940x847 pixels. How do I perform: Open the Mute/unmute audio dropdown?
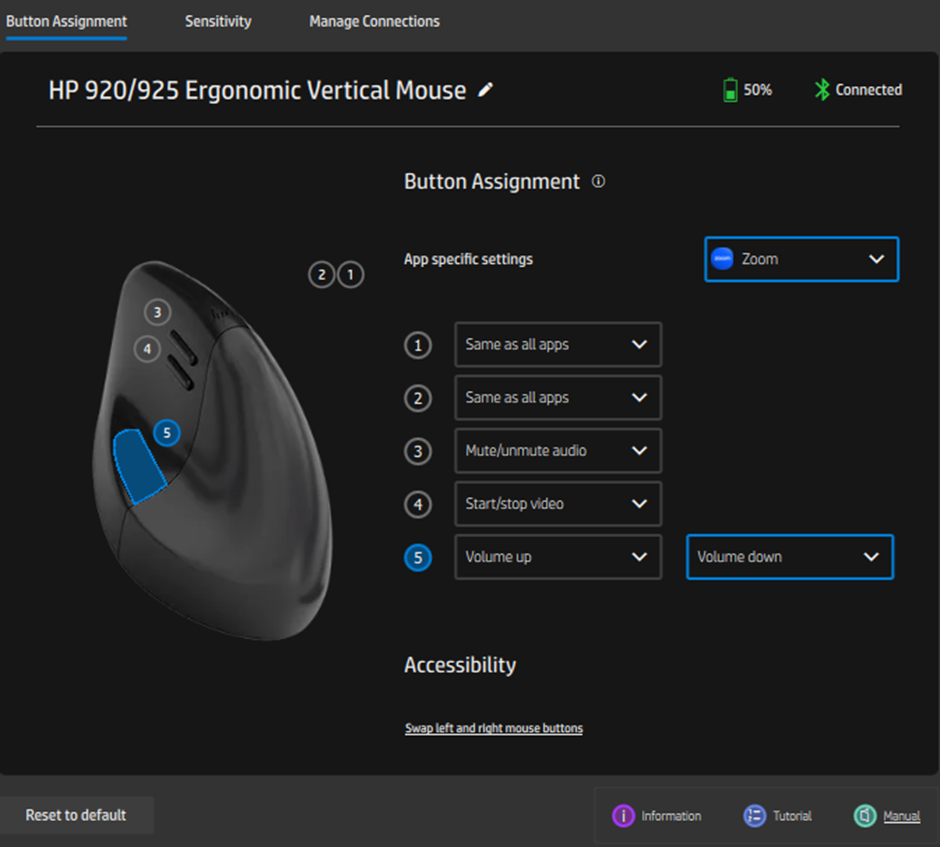pyautogui.click(x=558, y=451)
